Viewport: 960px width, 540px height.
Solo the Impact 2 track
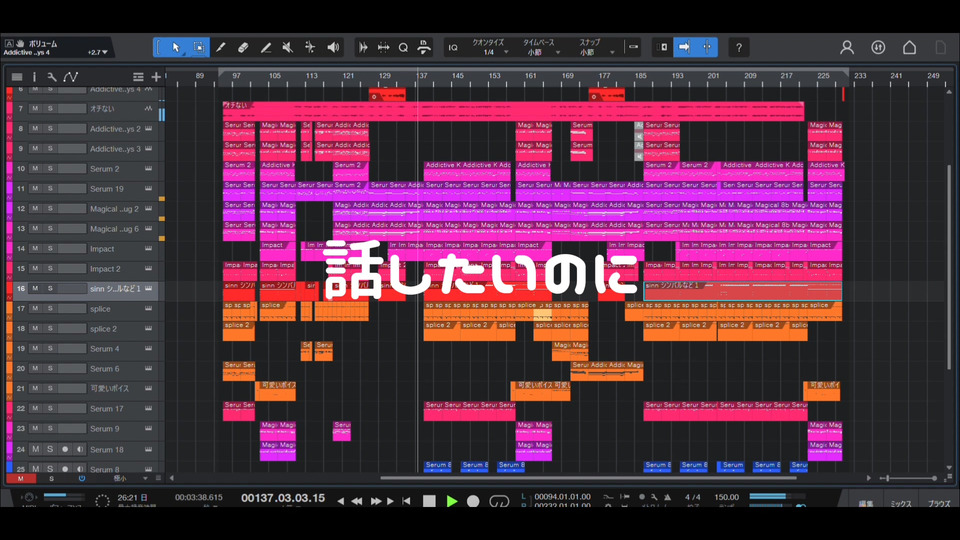click(50, 269)
